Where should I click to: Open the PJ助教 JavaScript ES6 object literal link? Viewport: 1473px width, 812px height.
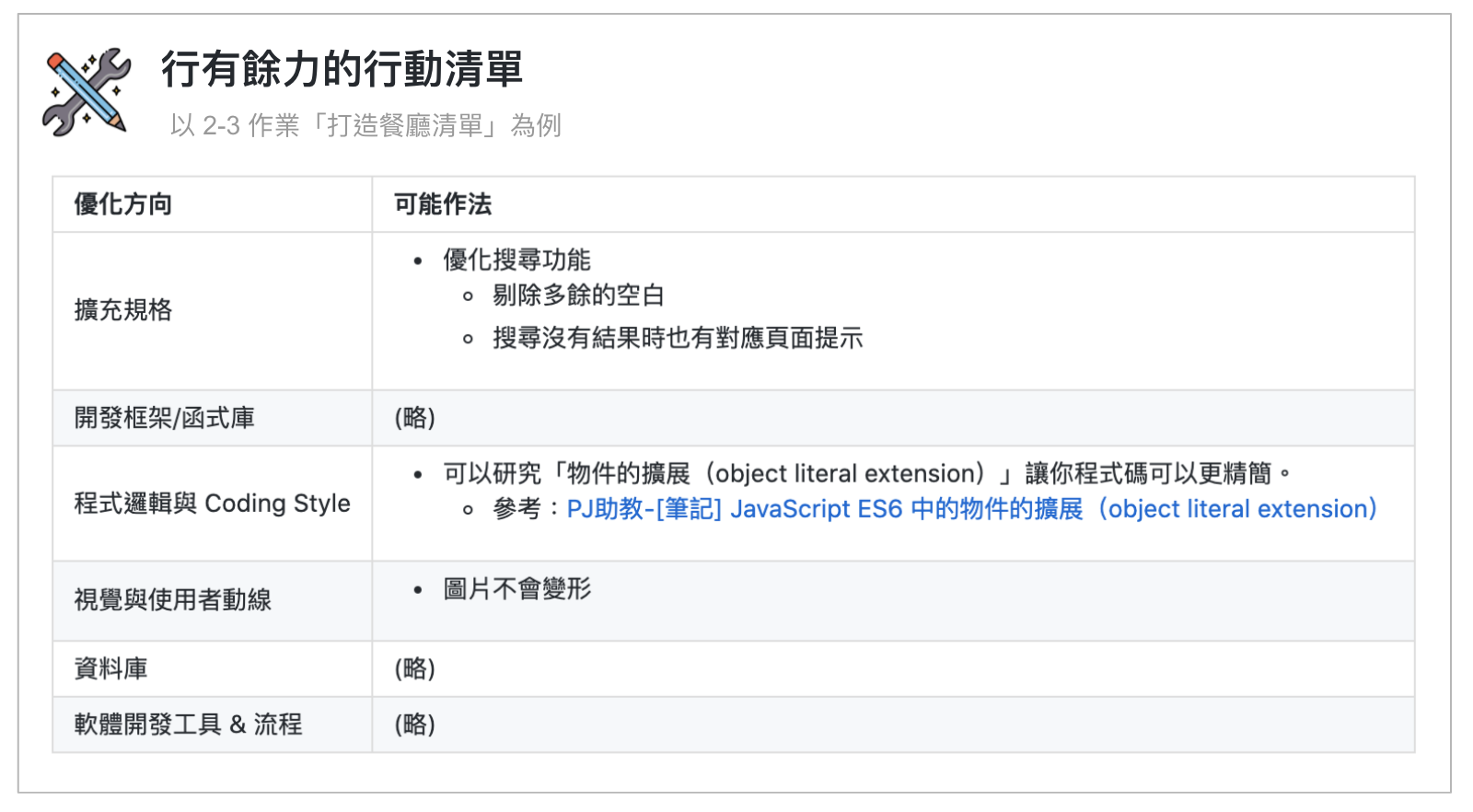click(x=971, y=509)
